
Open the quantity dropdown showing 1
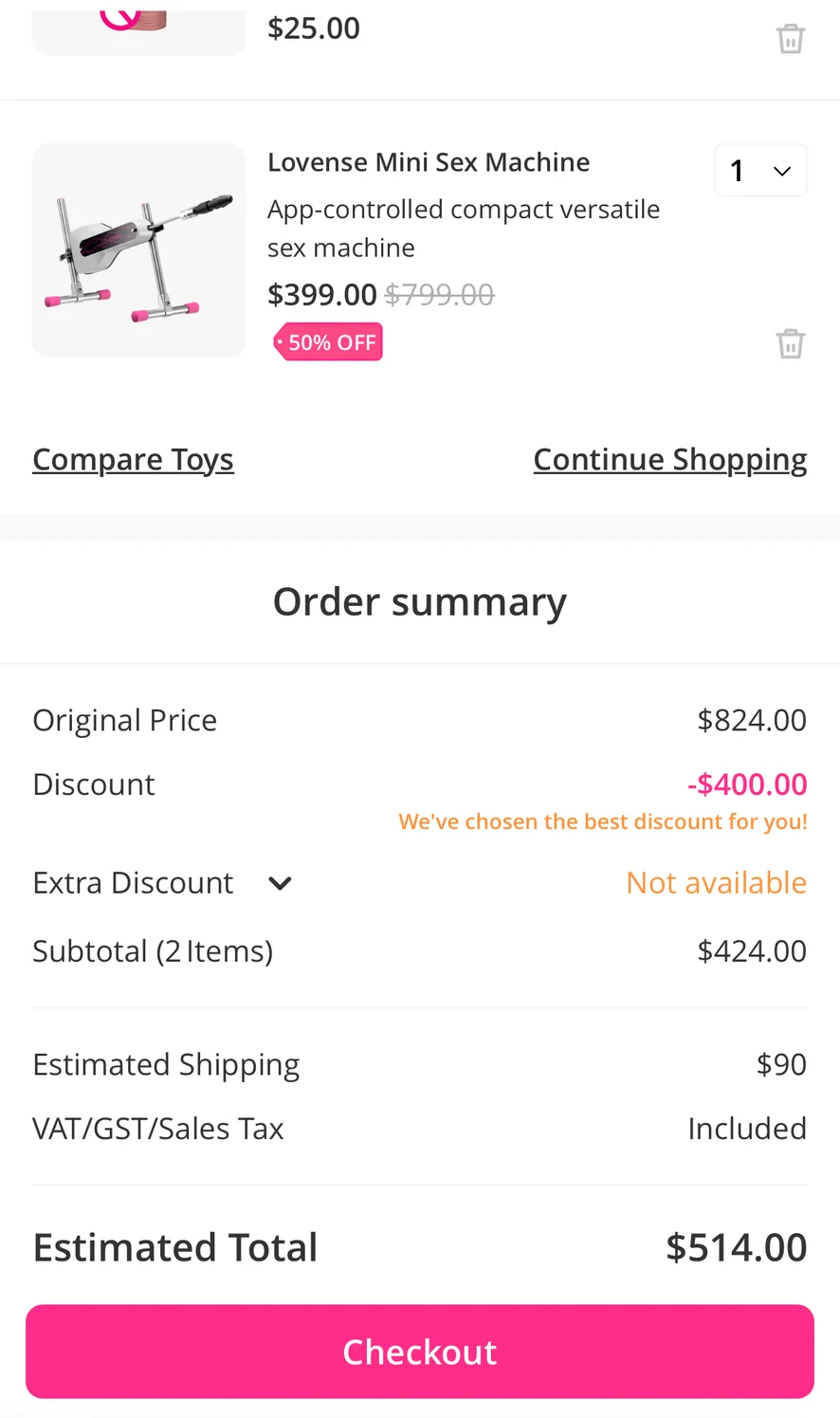760,171
